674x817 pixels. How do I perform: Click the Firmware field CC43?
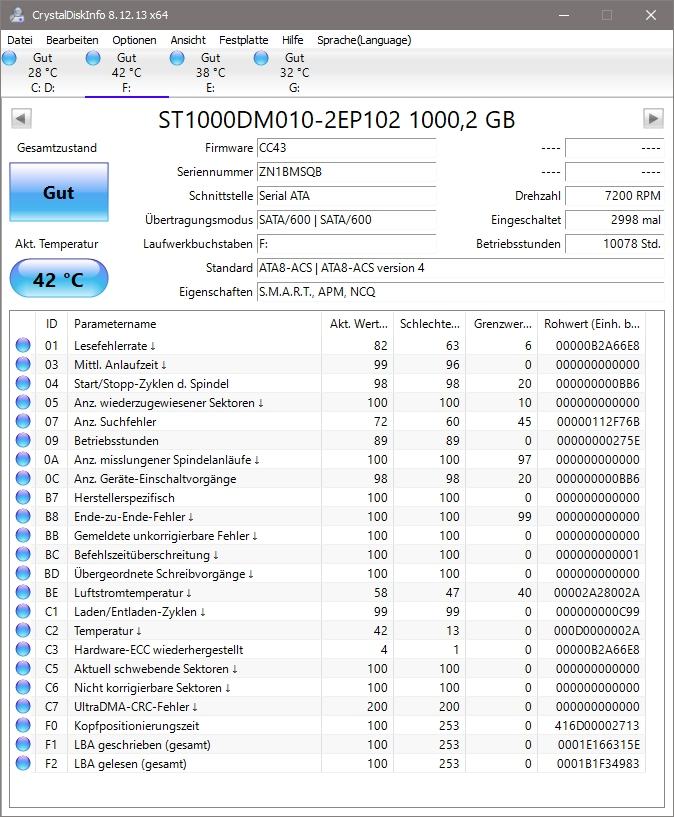346,148
